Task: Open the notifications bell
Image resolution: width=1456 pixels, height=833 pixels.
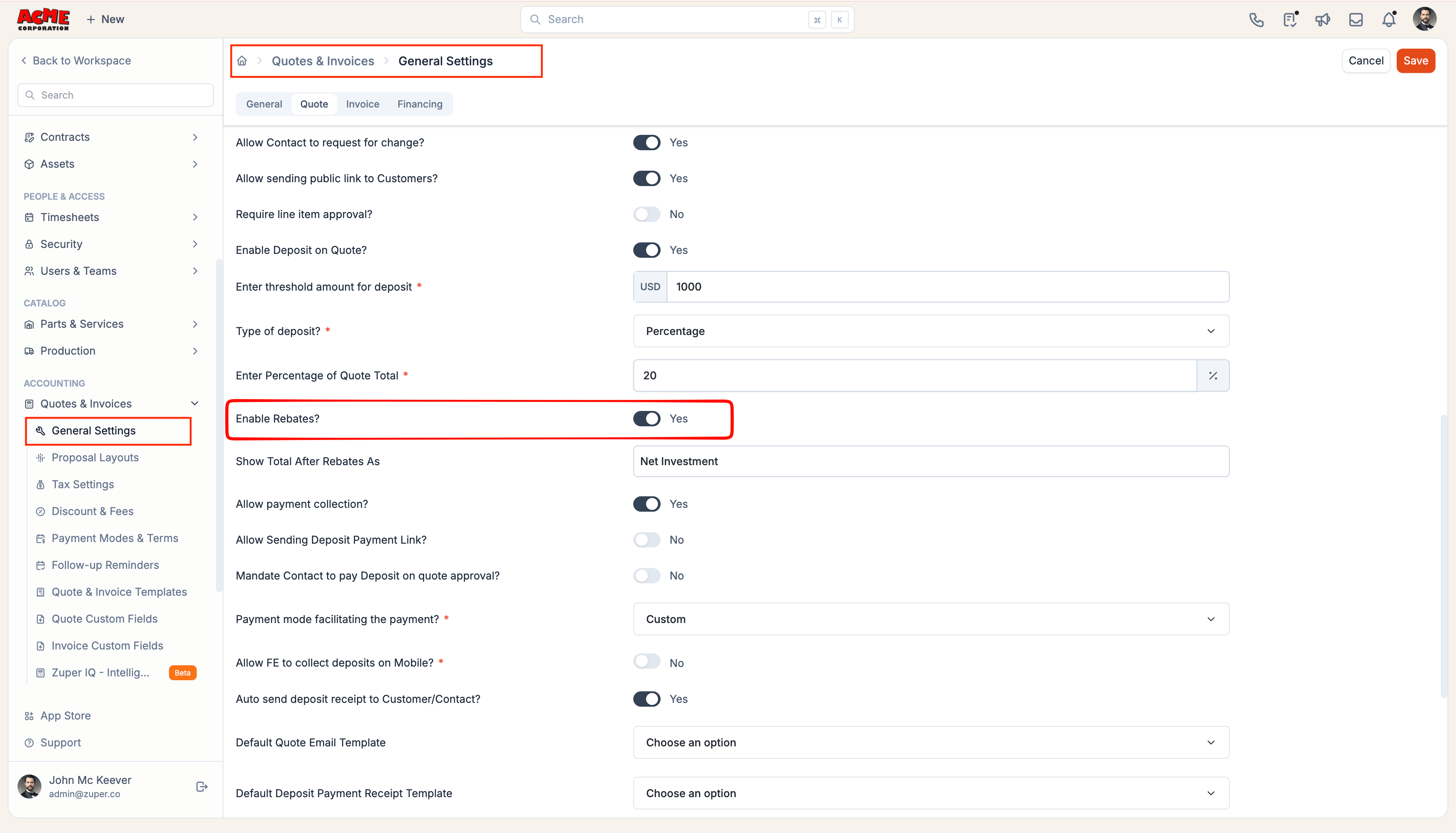Action: coord(1389,20)
